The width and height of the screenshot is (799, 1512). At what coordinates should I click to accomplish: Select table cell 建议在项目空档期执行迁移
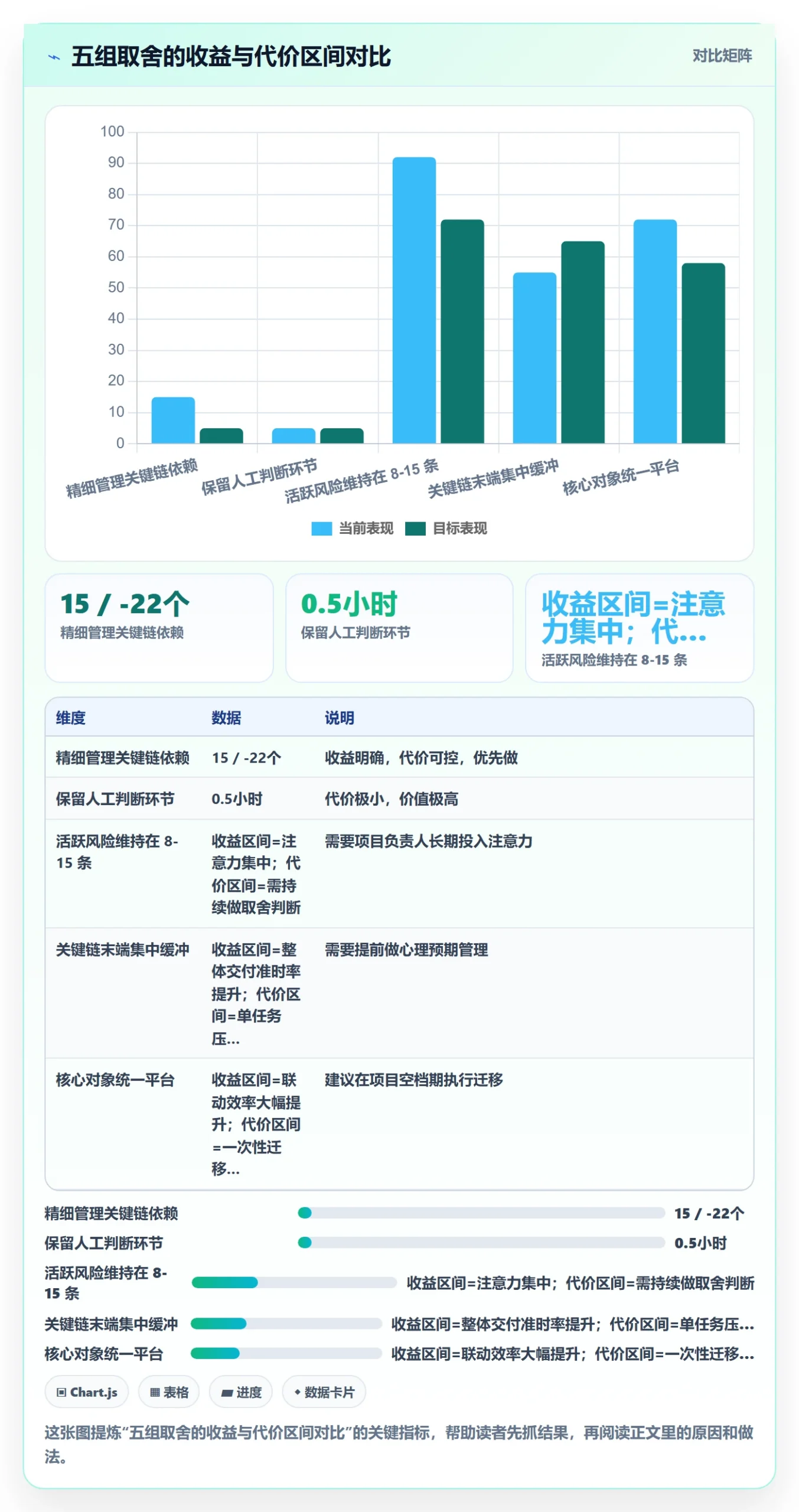click(x=413, y=1079)
